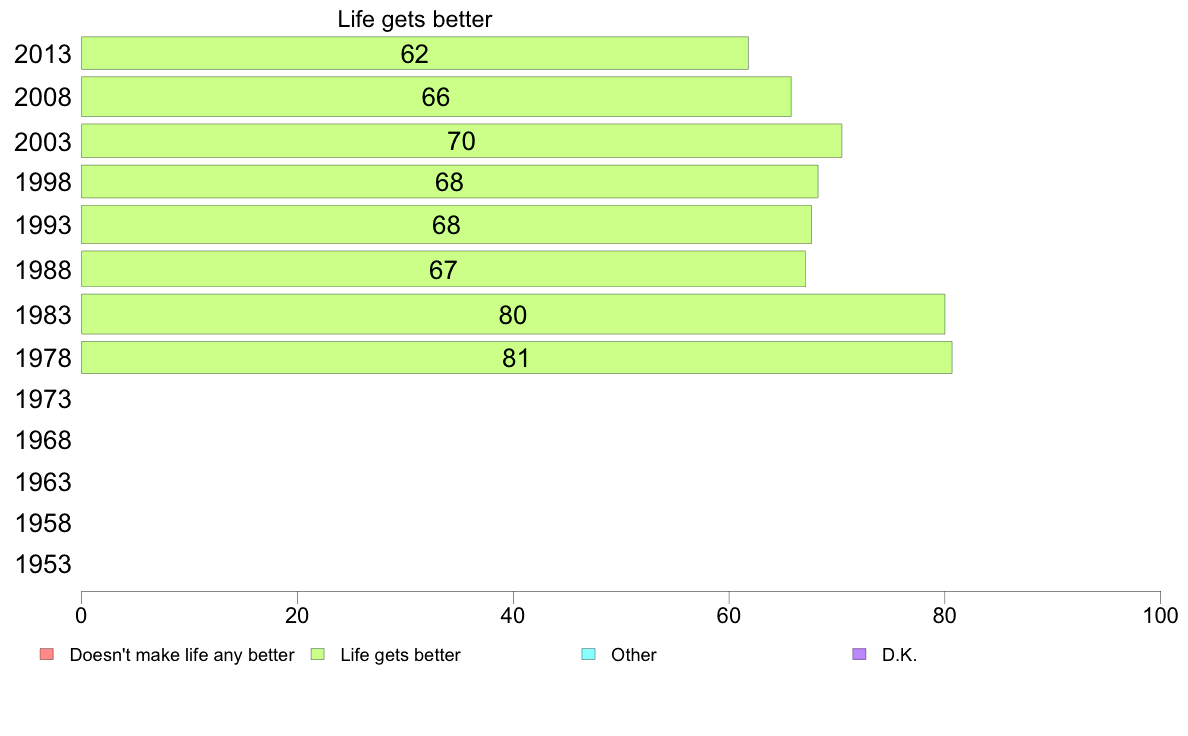Select the 1983 bar showing 80
The image size is (1188, 736).
click(513, 314)
